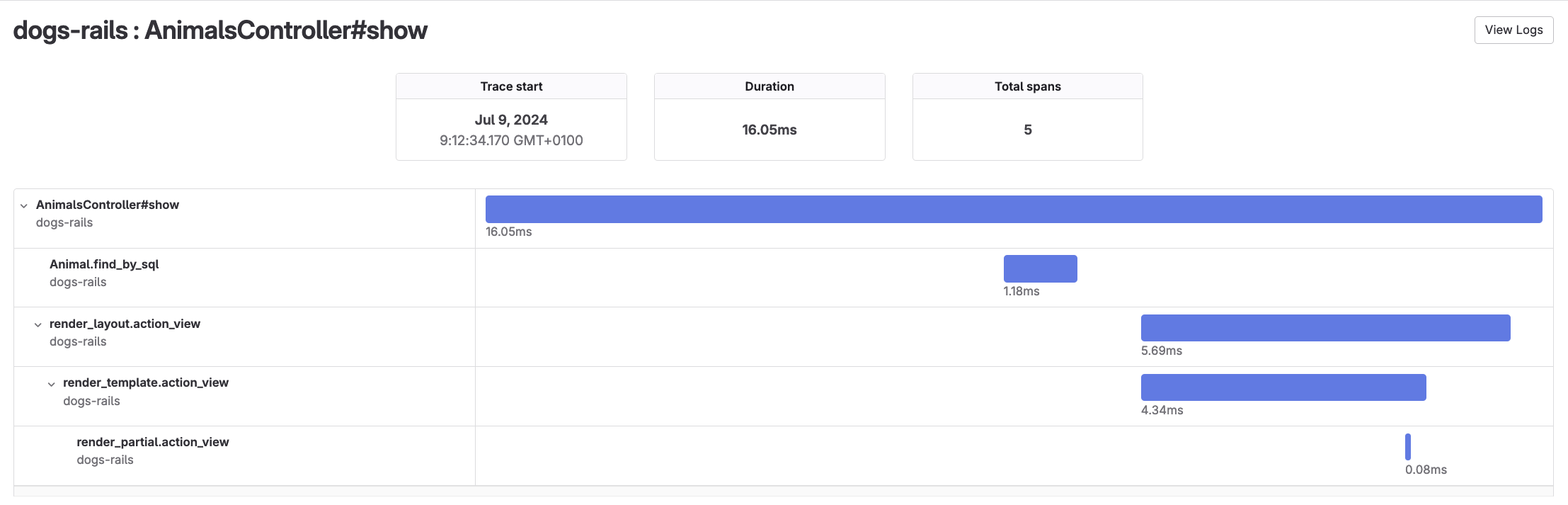This screenshot has width=1568, height=505.
Task: Click the dogs-rails : AnimalsController#show page title
Action: click(x=220, y=30)
